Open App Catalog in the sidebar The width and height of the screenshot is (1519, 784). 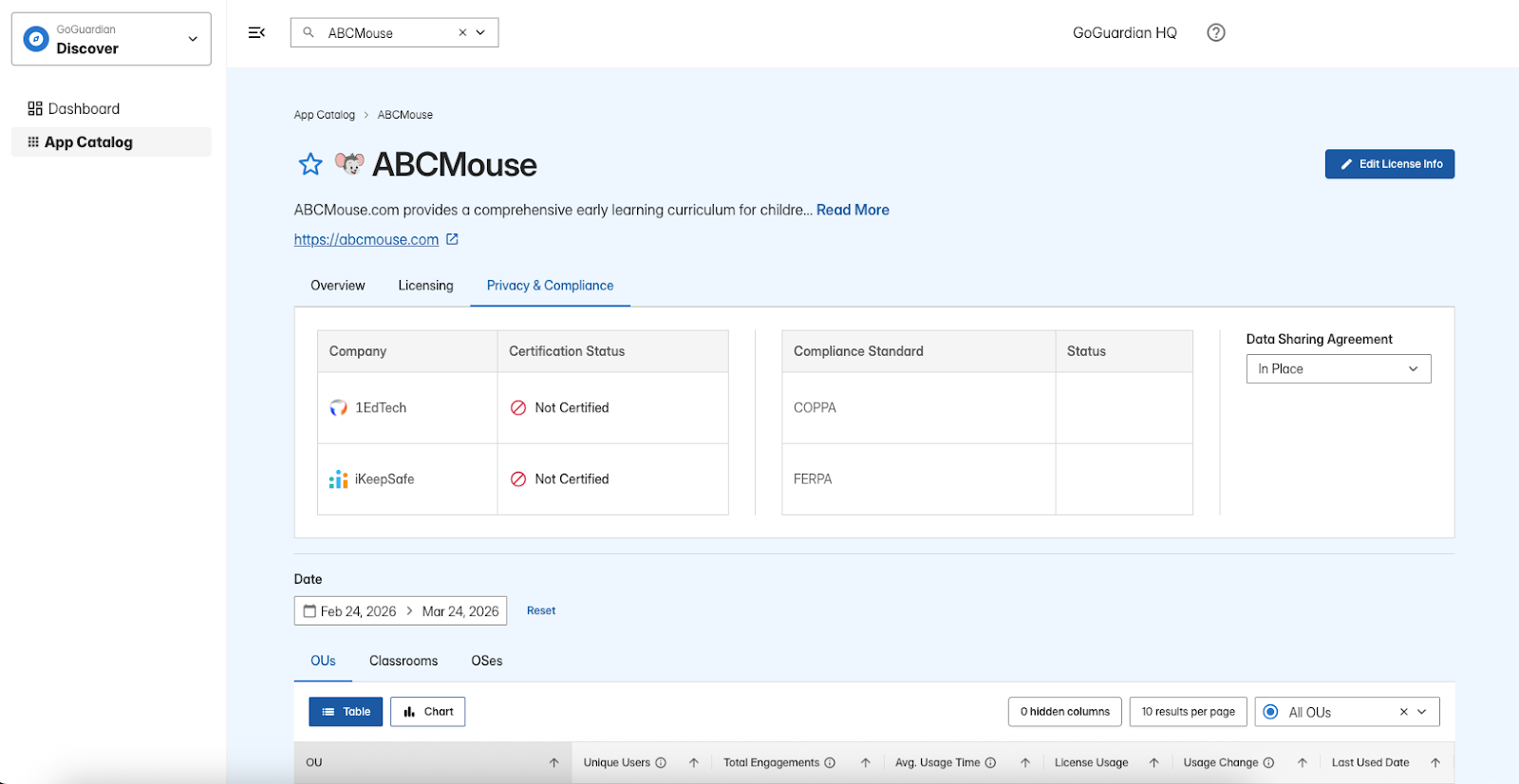(111, 141)
